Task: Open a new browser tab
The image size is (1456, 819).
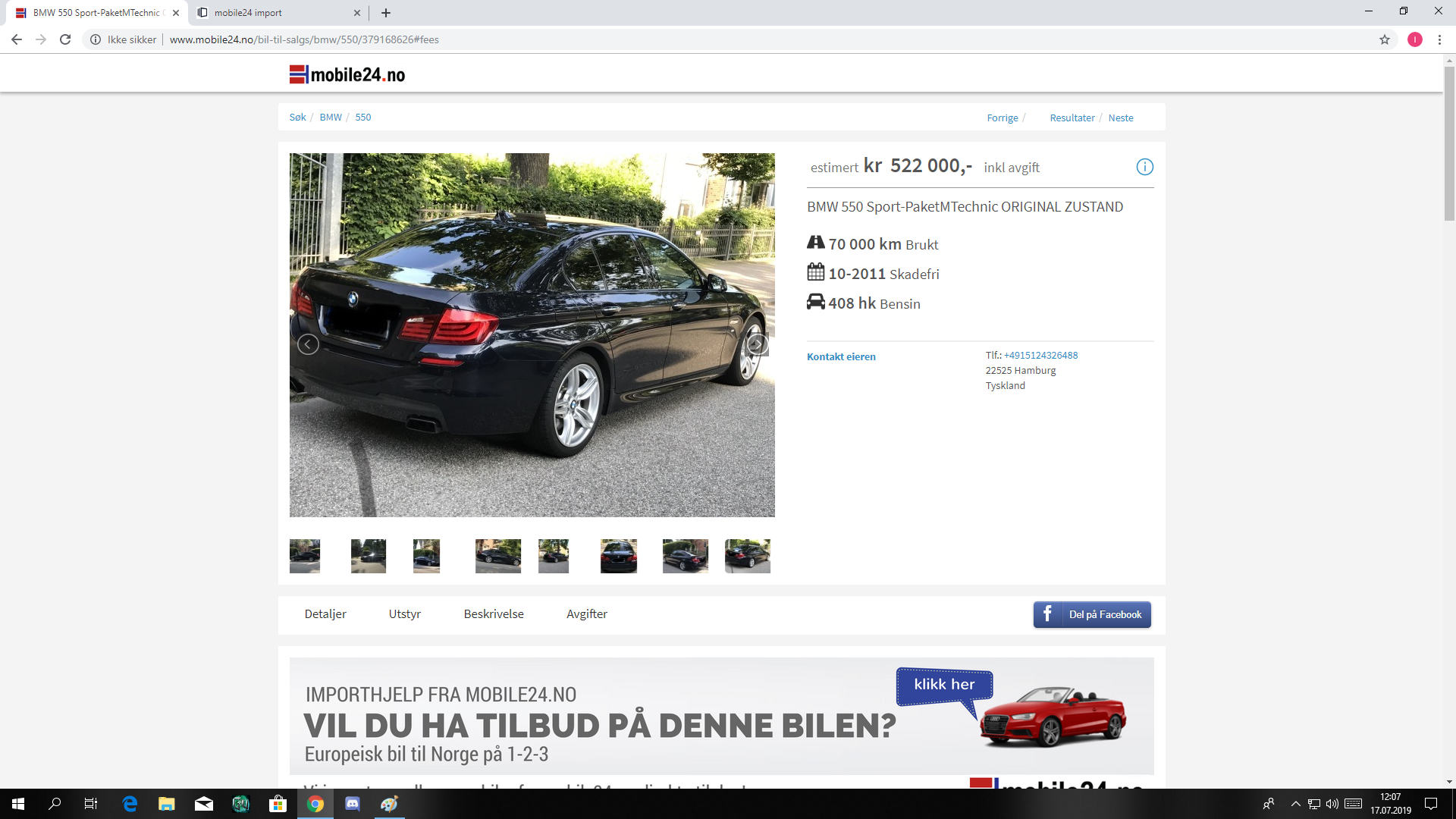Action: (x=386, y=13)
